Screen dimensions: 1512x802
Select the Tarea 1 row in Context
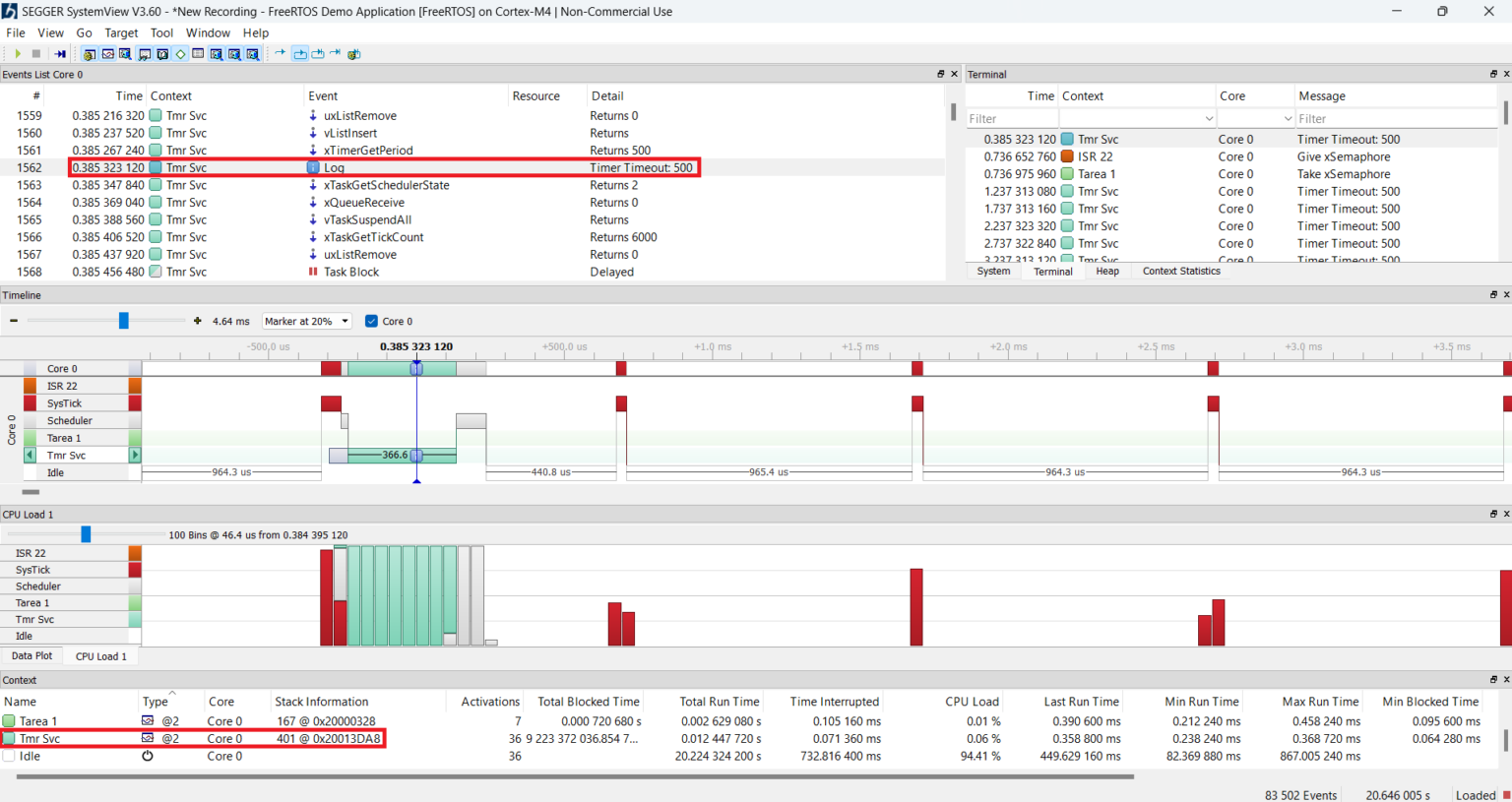748,721
